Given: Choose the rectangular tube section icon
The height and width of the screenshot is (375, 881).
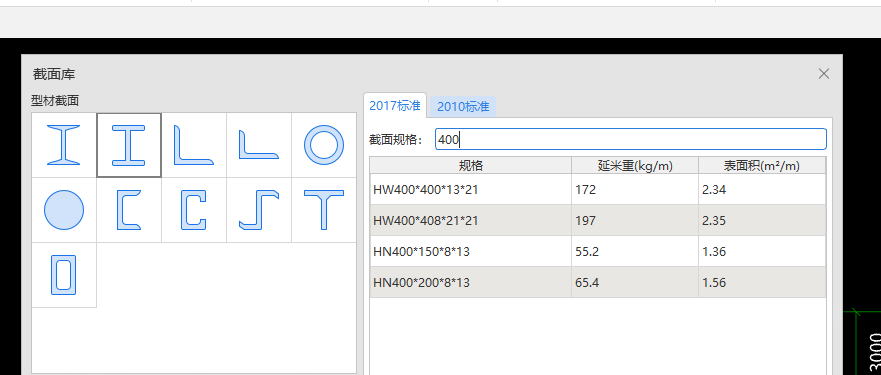Looking at the screenshot, I should click(x=64, y=275).
